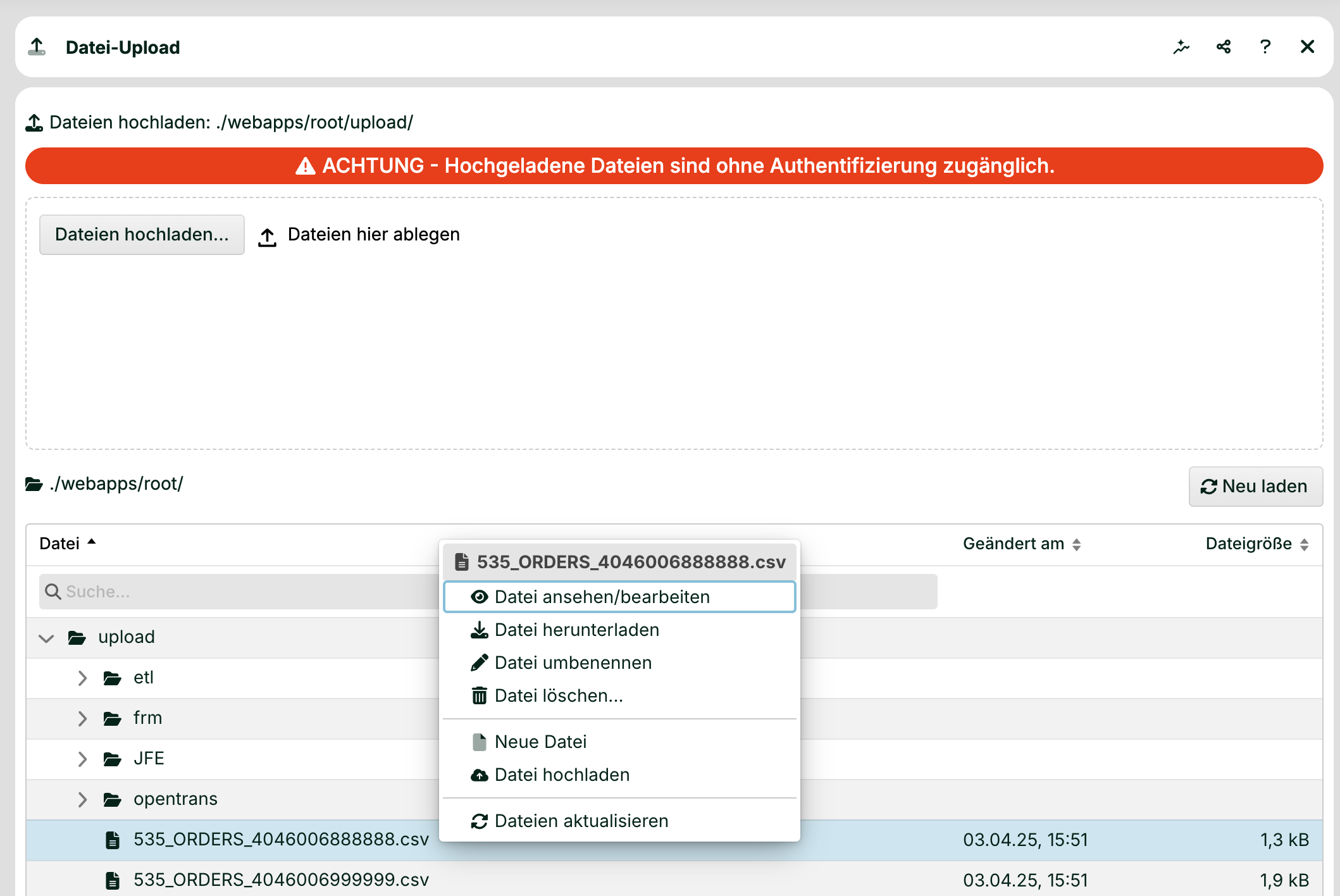1340x896 pixels.
Task: Click the 1,3 kB file size cell
Action: pyautogui.click(x=1284, y=840)
